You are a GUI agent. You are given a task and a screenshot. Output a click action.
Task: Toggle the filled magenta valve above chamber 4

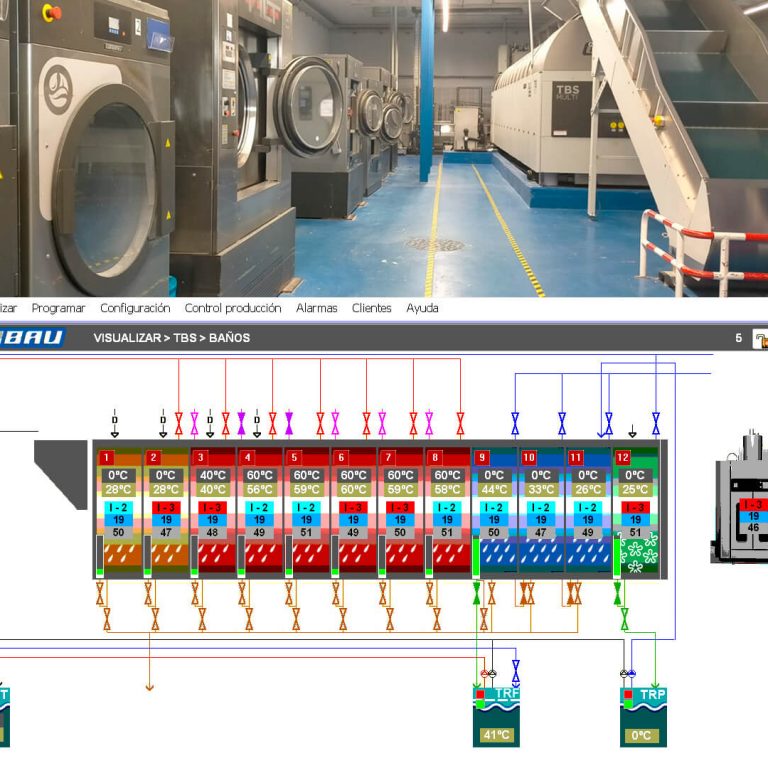[242, 422]
